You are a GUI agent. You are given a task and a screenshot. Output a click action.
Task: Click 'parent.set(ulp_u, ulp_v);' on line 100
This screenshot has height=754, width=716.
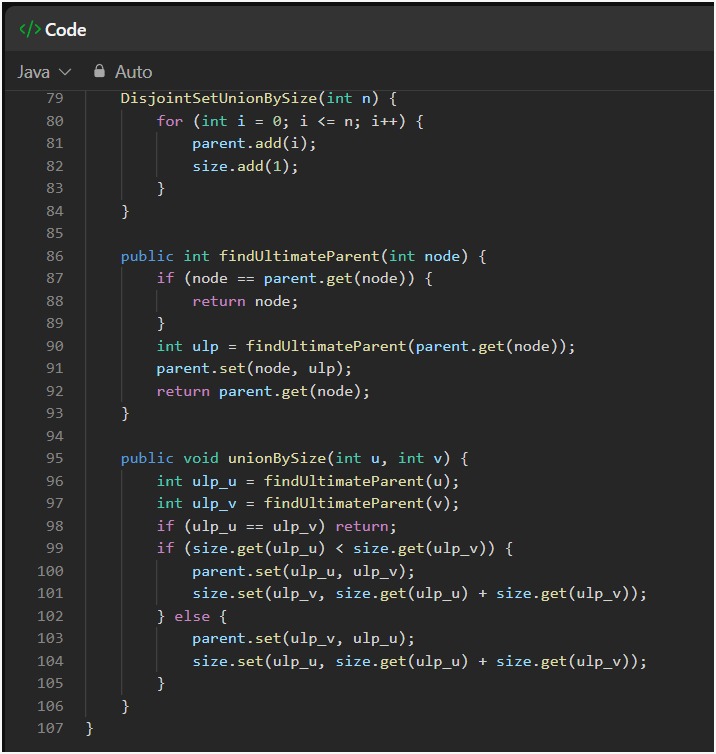click(x=303, y=571)
